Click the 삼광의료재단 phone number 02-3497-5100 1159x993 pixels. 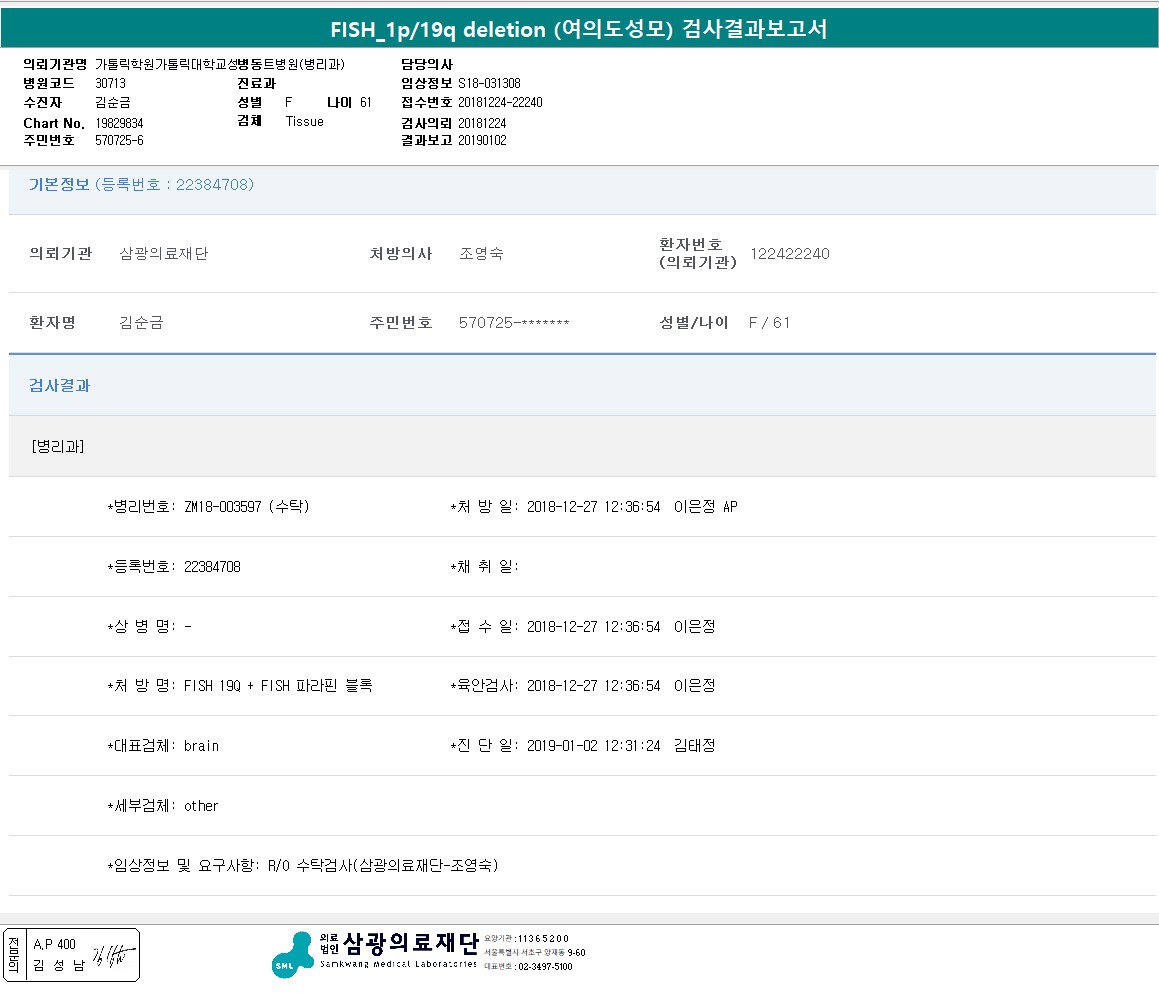click(544, 967)
